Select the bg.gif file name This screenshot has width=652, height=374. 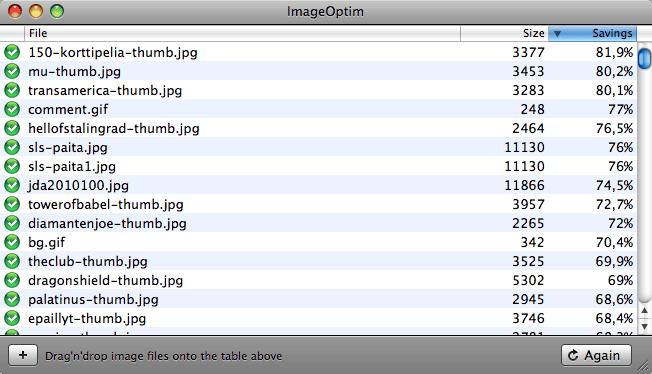pos(47,243)
